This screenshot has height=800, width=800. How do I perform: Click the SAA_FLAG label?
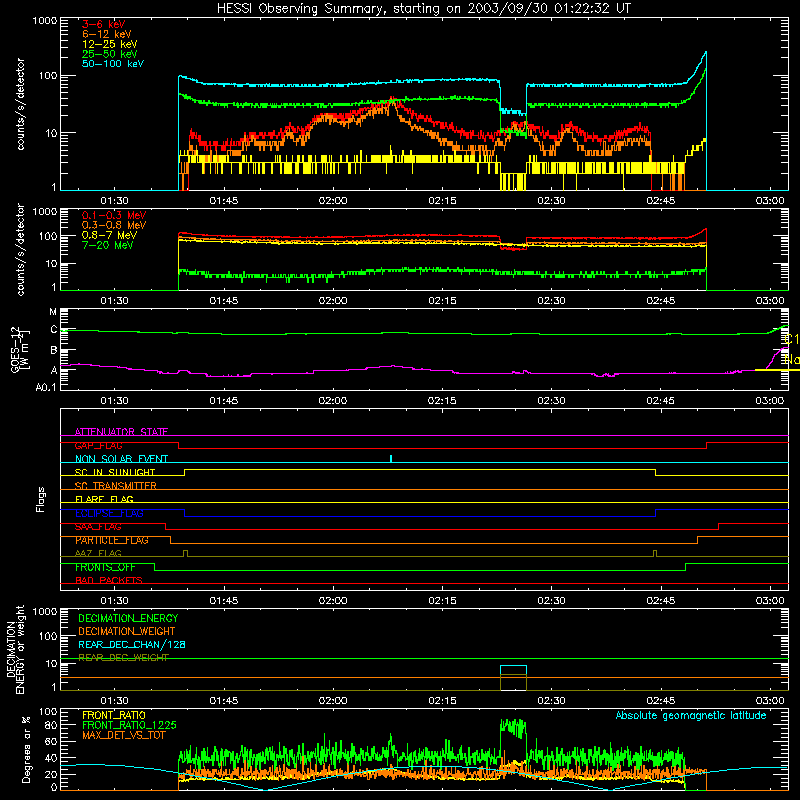98,527
